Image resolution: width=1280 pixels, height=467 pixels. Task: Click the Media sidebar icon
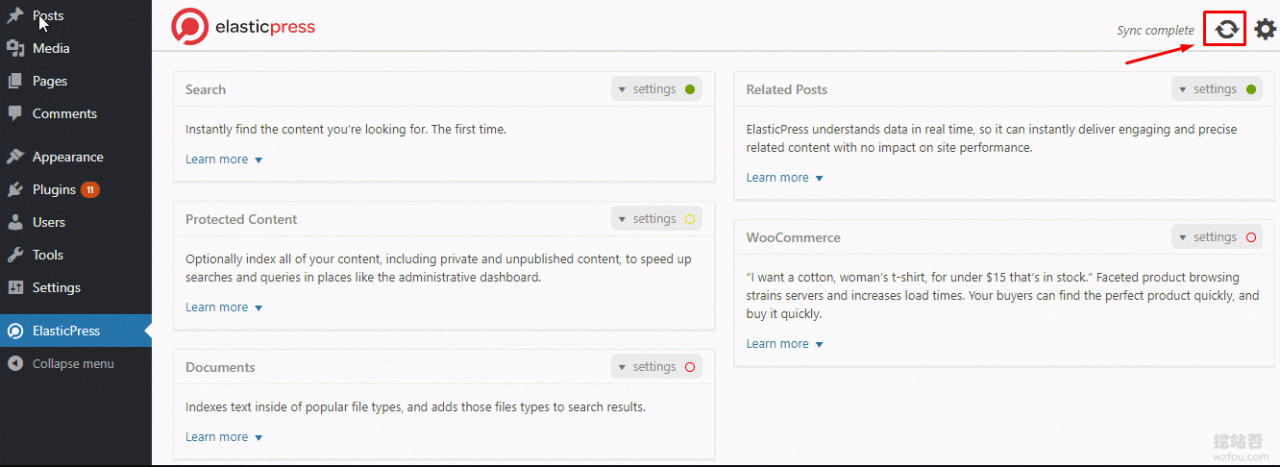[x=15, y=48]
